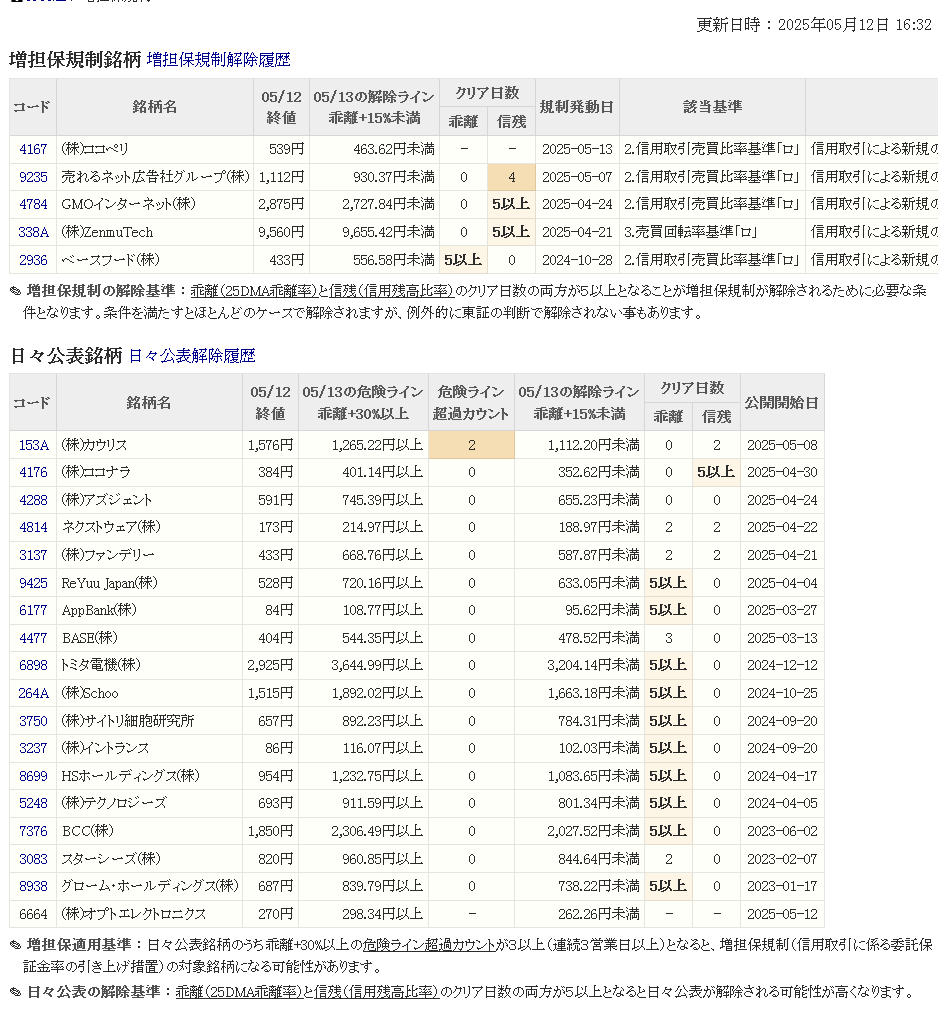The width and height of the screenshot is (946, 1009).
Task: Open stock code 9425 ReYuu Japan
Action: tap(33, 583)
